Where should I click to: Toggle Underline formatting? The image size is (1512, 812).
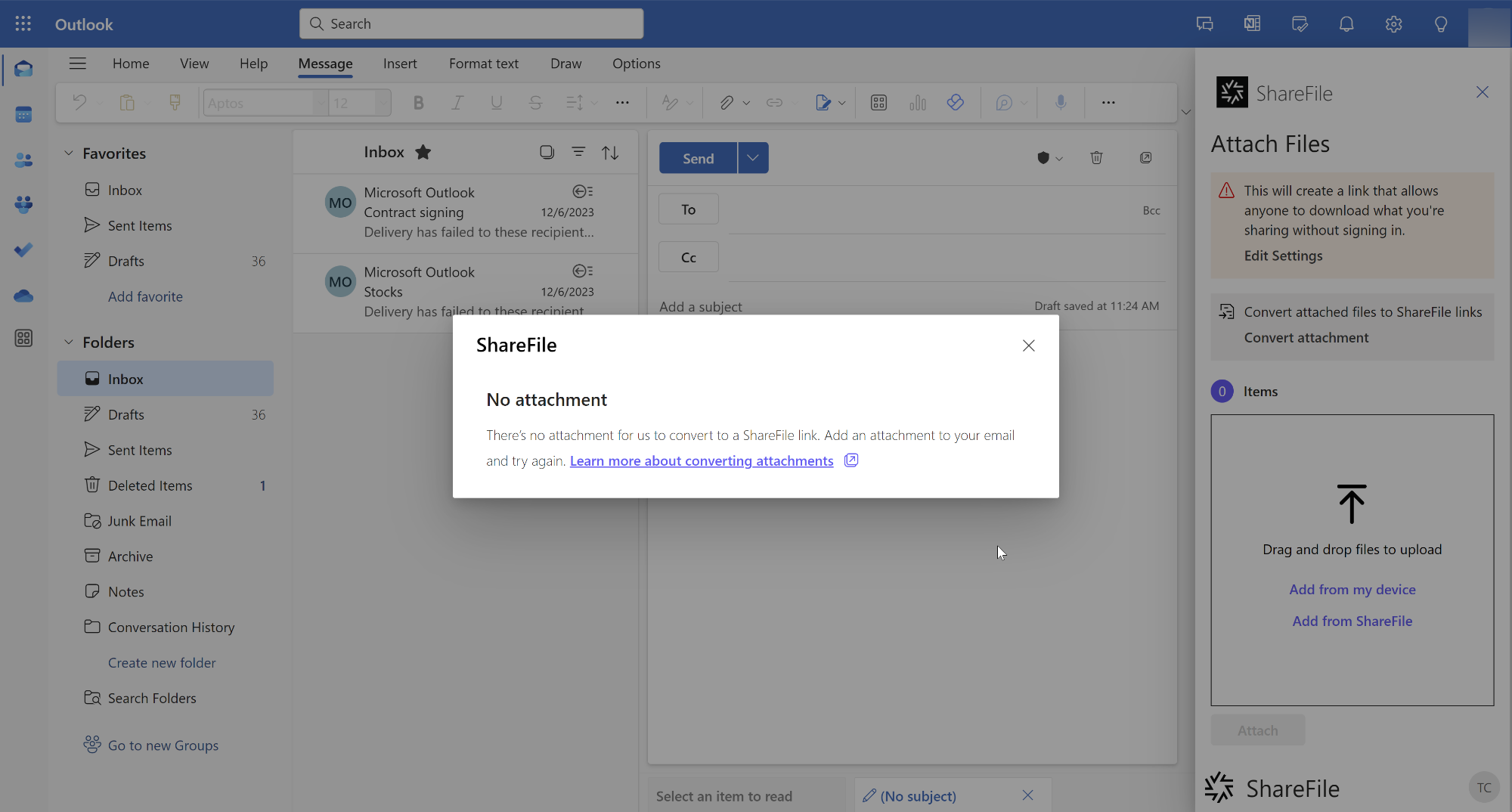(x=496, y=103)
